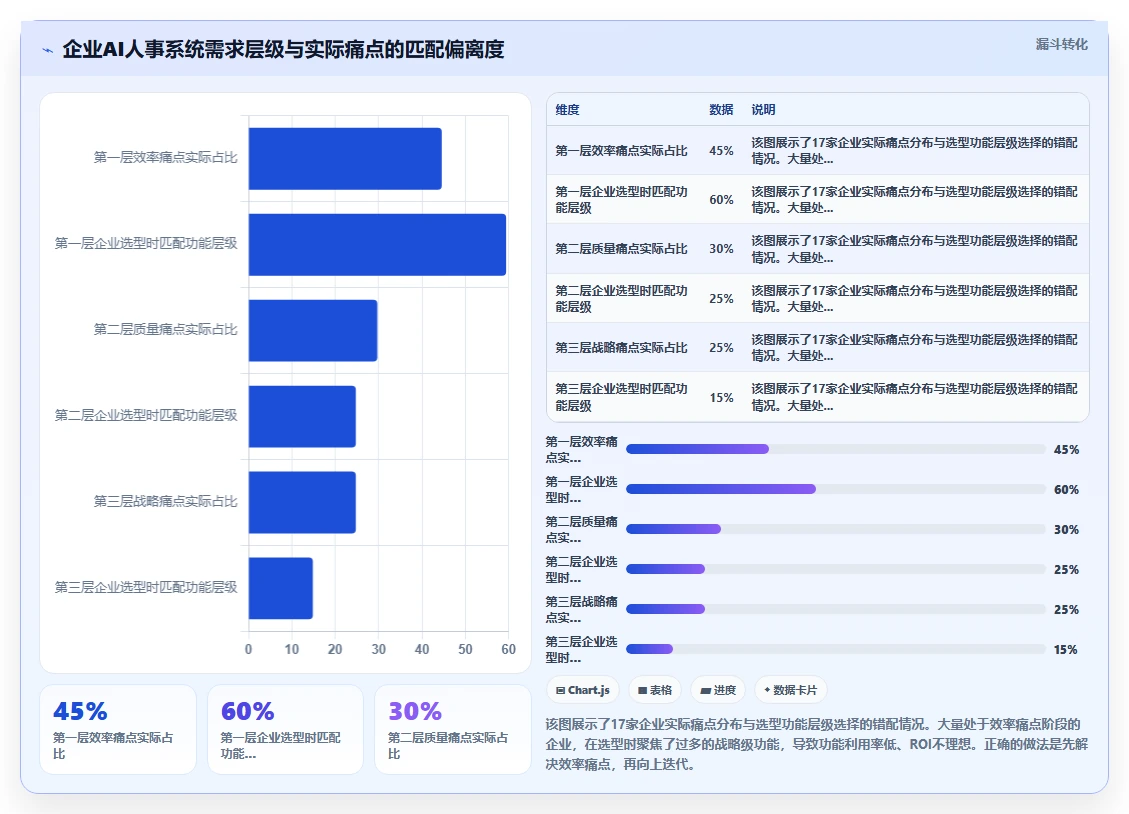Click the 数据 table column header

pyautogui.click(x=721, y=110)
